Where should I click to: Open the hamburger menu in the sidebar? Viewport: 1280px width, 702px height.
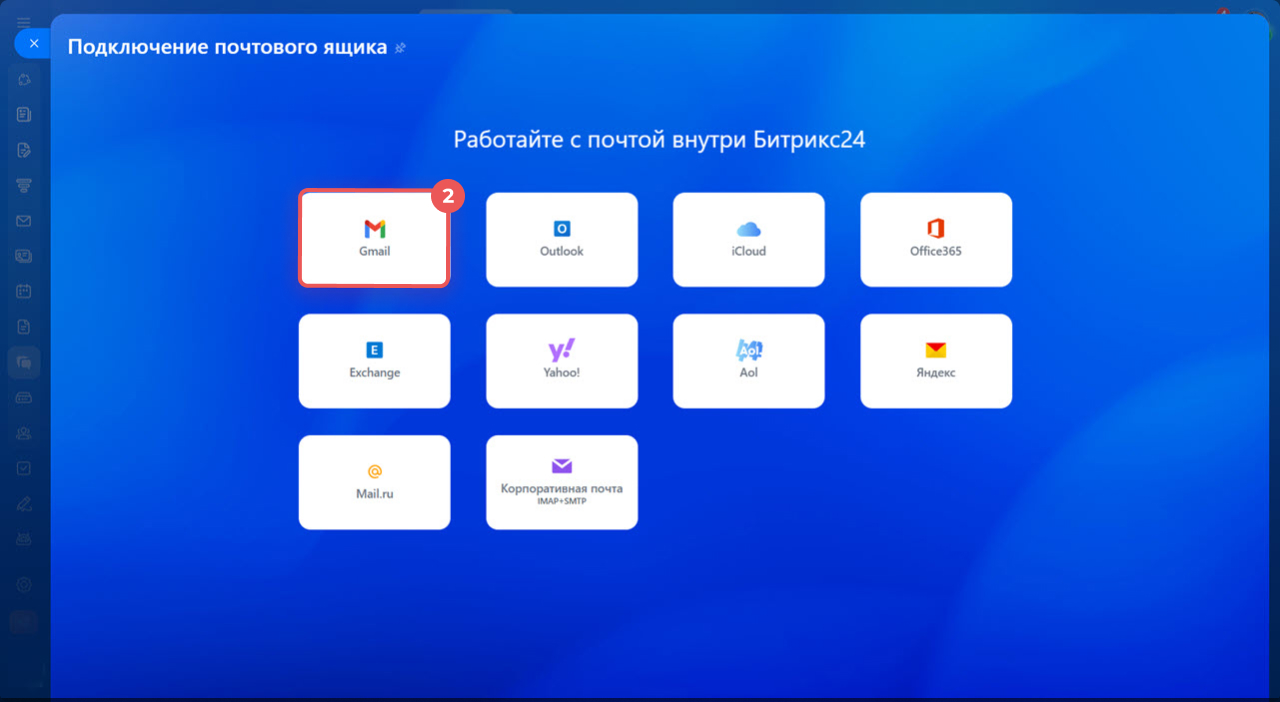click(x=24, y=22)
